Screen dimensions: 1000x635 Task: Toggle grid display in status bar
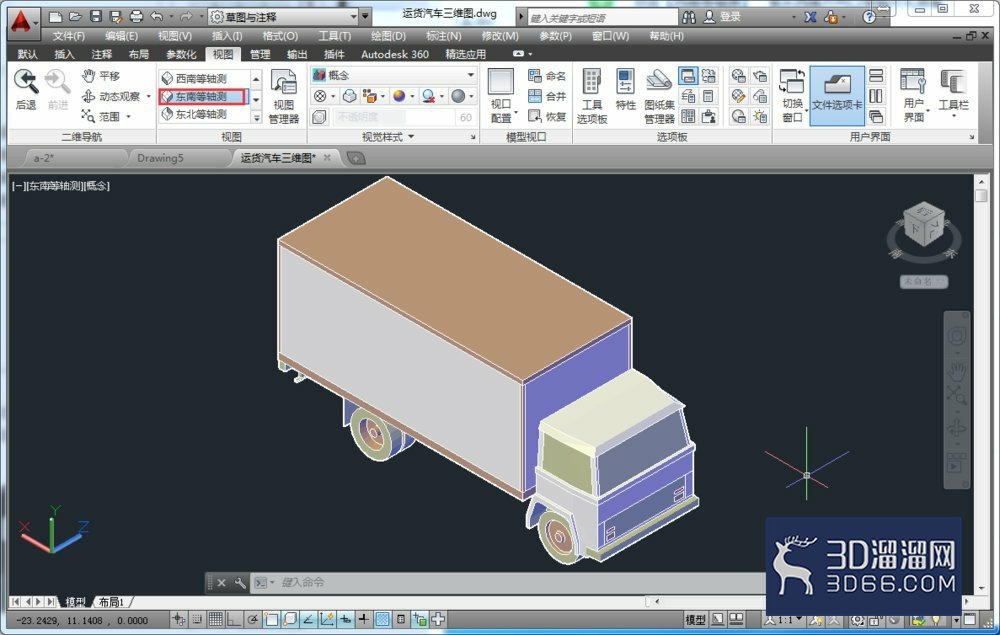click(x=216, y=619)
